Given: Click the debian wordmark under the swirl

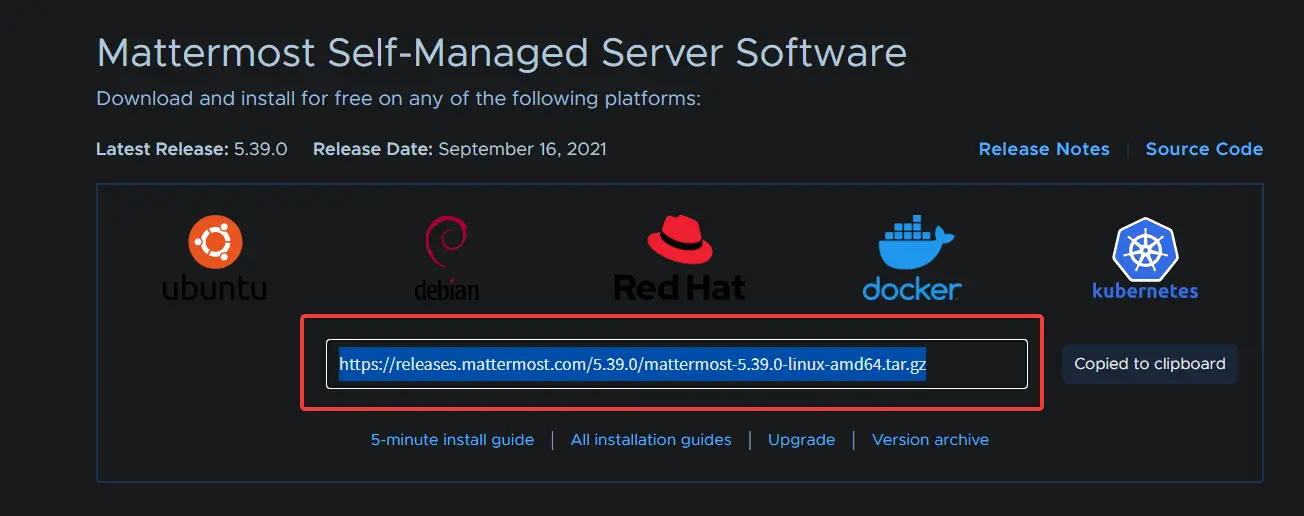Looking at the screenshot, I should pos(446,290).
